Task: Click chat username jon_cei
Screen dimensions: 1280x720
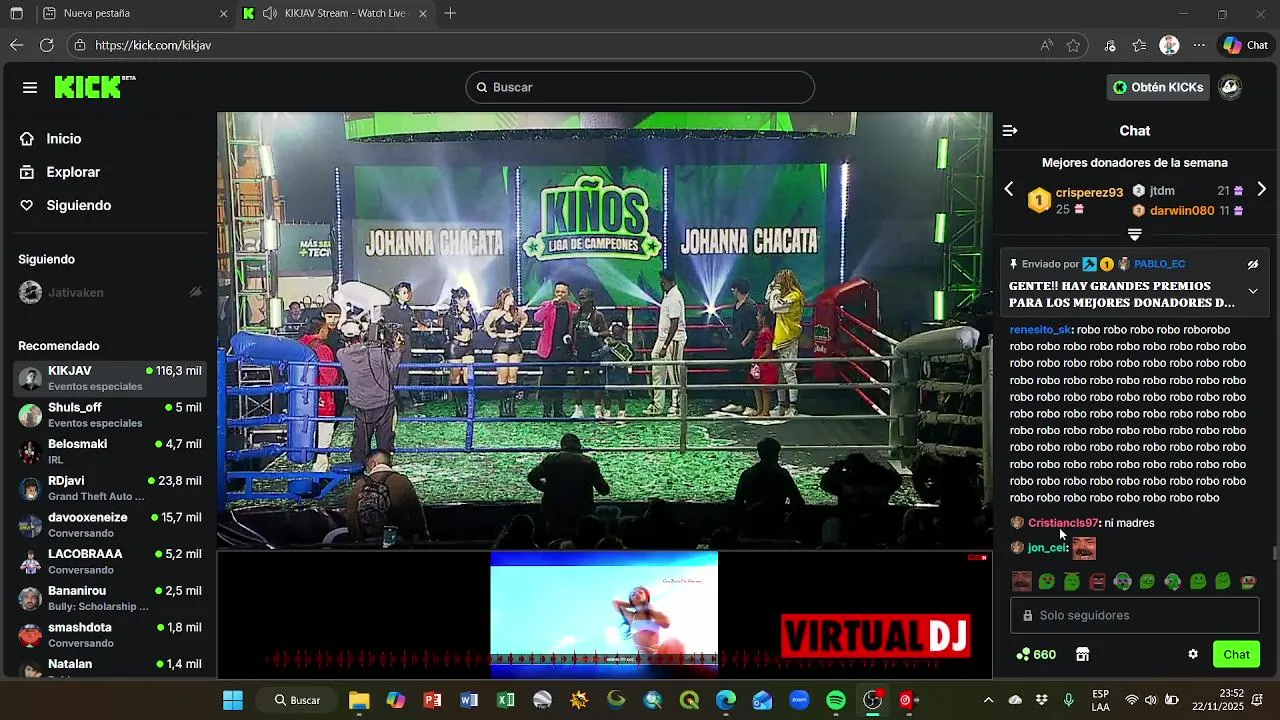Action: point(1047,548)
